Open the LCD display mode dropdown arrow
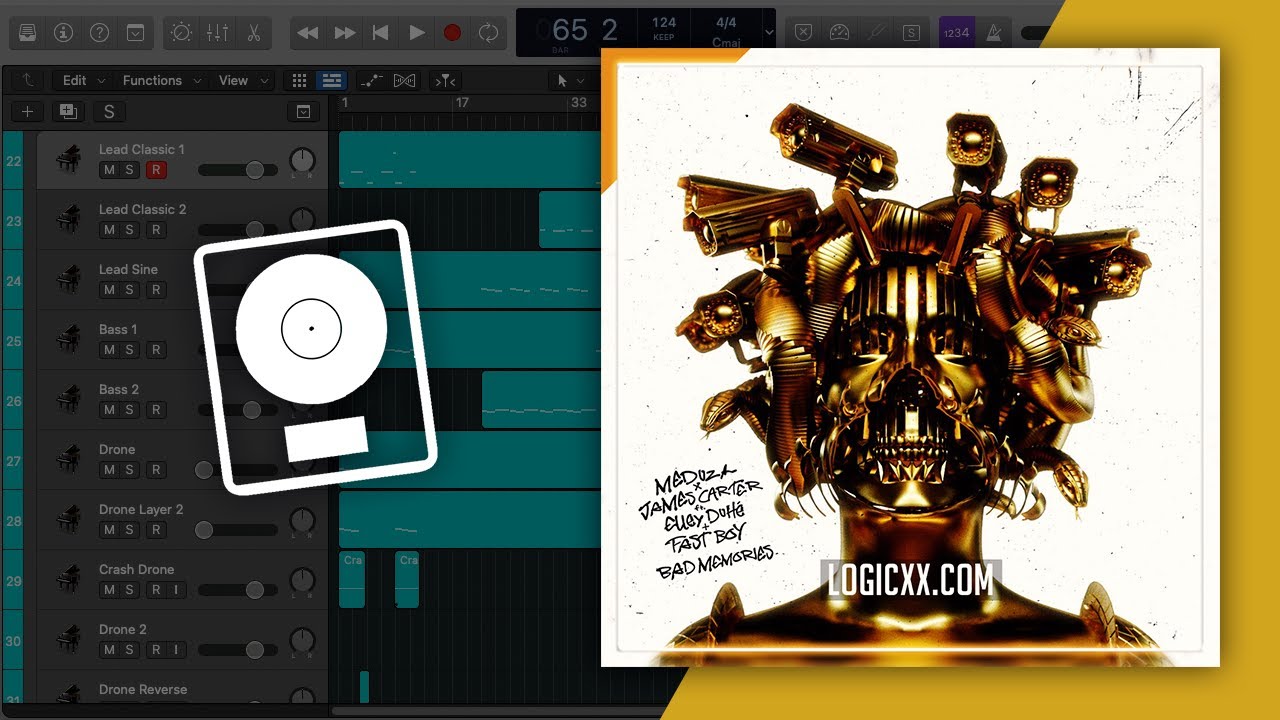The image size is (1280, 720). [x=768, y=32]
